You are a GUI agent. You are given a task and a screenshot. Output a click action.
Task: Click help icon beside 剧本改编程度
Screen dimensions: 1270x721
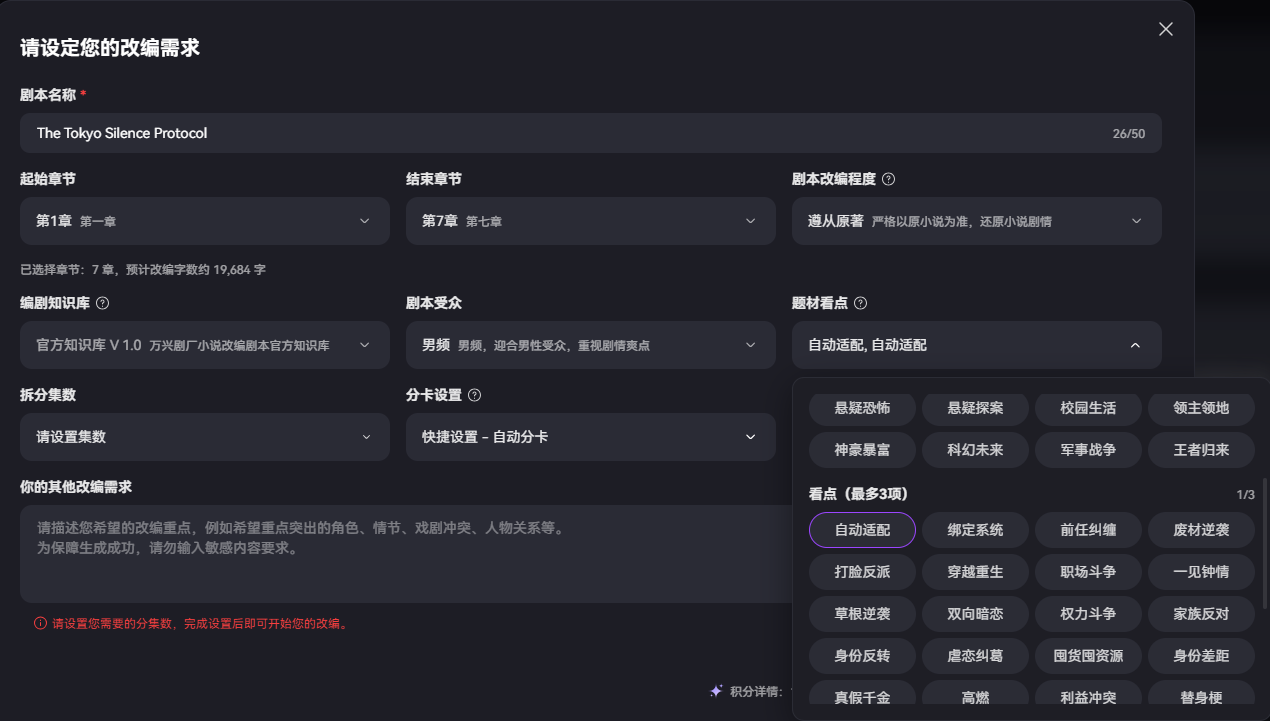pos(888,179)
